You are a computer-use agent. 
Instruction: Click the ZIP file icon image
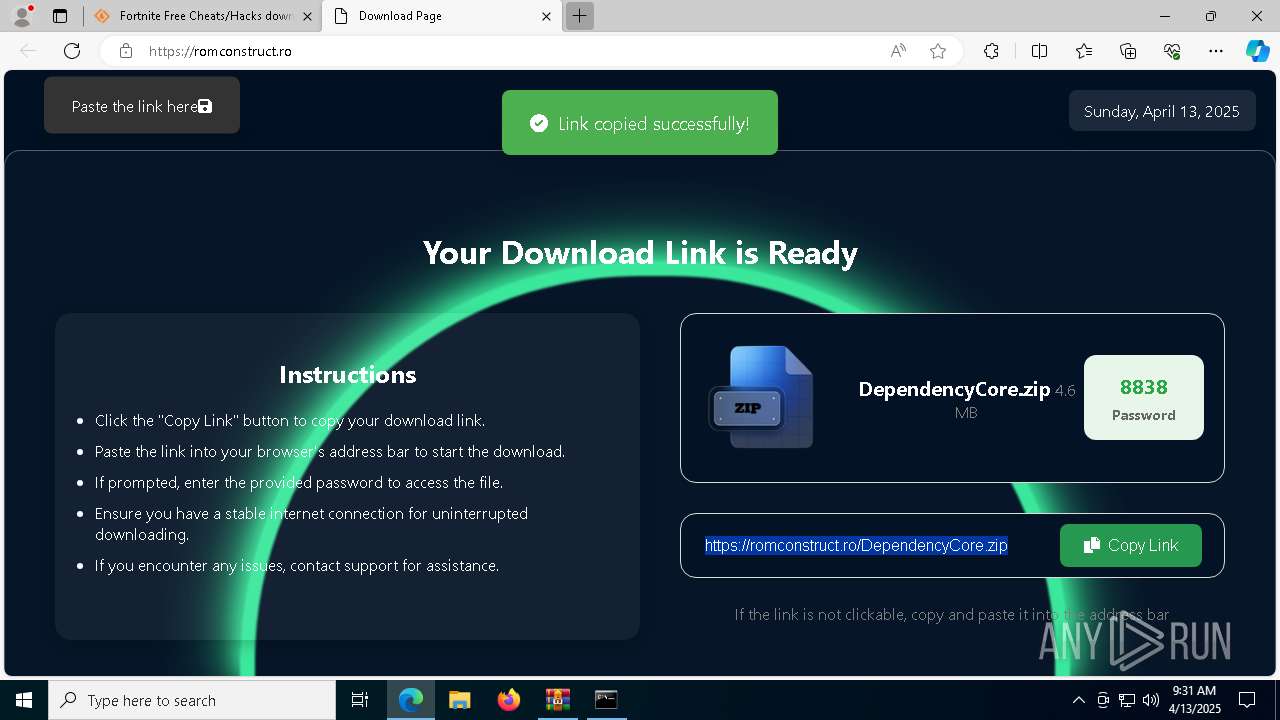761,397
